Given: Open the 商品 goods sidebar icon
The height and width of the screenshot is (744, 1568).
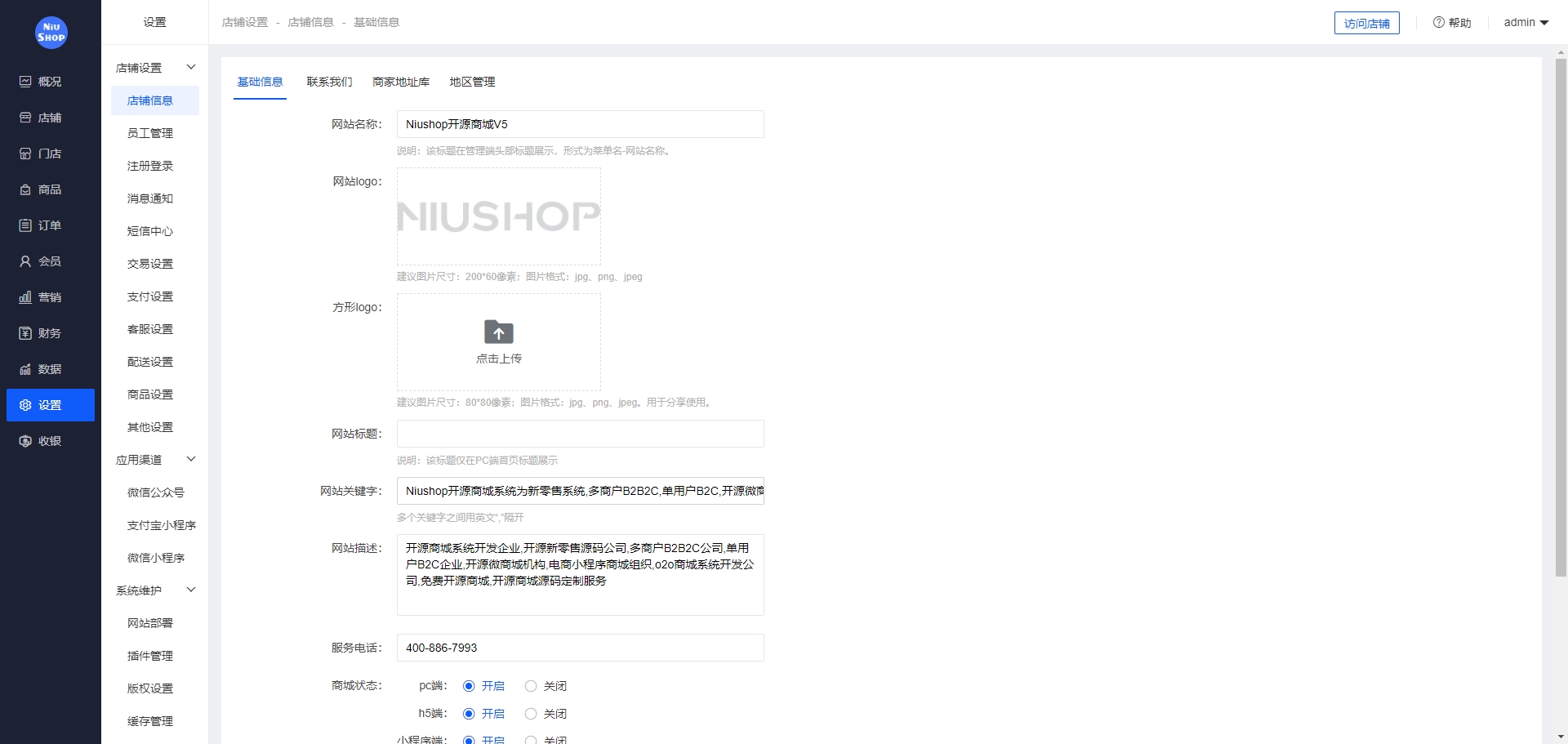Looking at the screenshot, I should click(x=25, y=189).
